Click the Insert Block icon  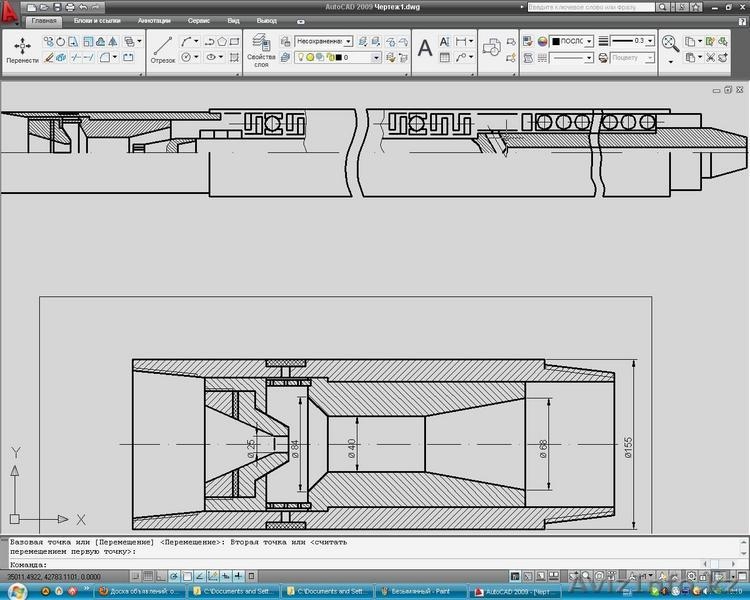491,48
